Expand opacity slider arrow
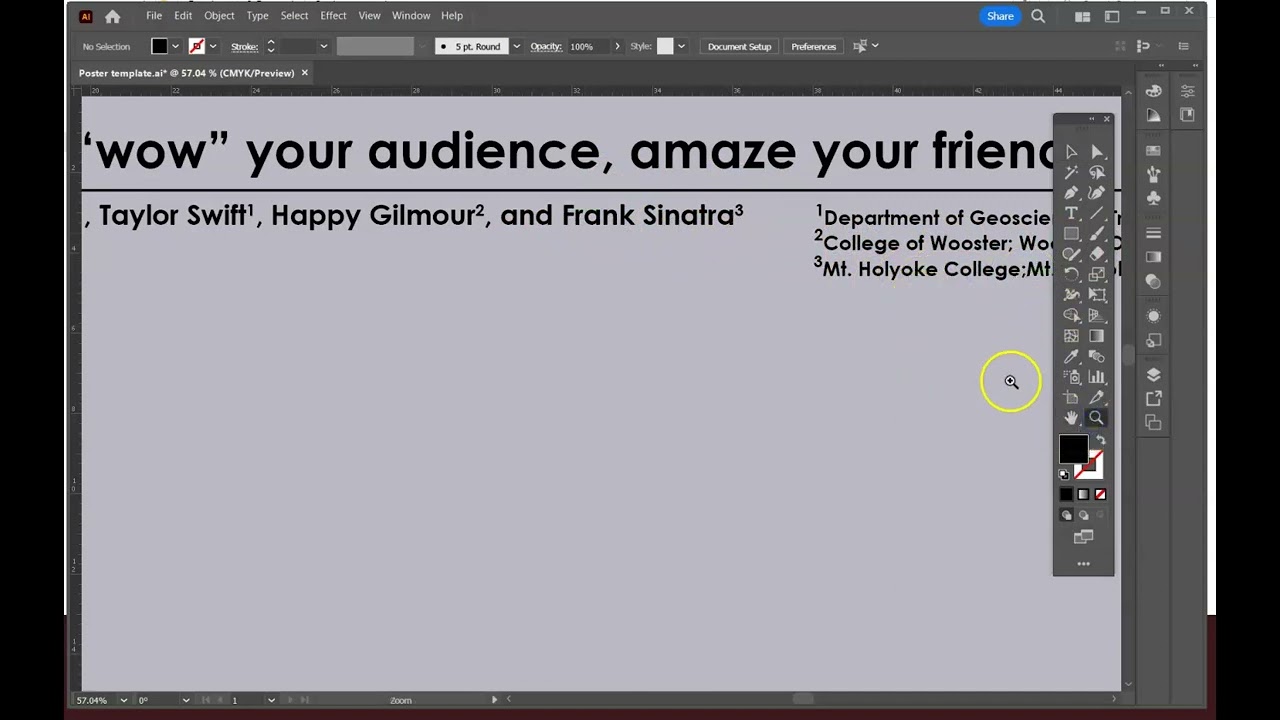The width and height of the screenshot is (1280, 720). pyautogui.click(x=617, y=46)
